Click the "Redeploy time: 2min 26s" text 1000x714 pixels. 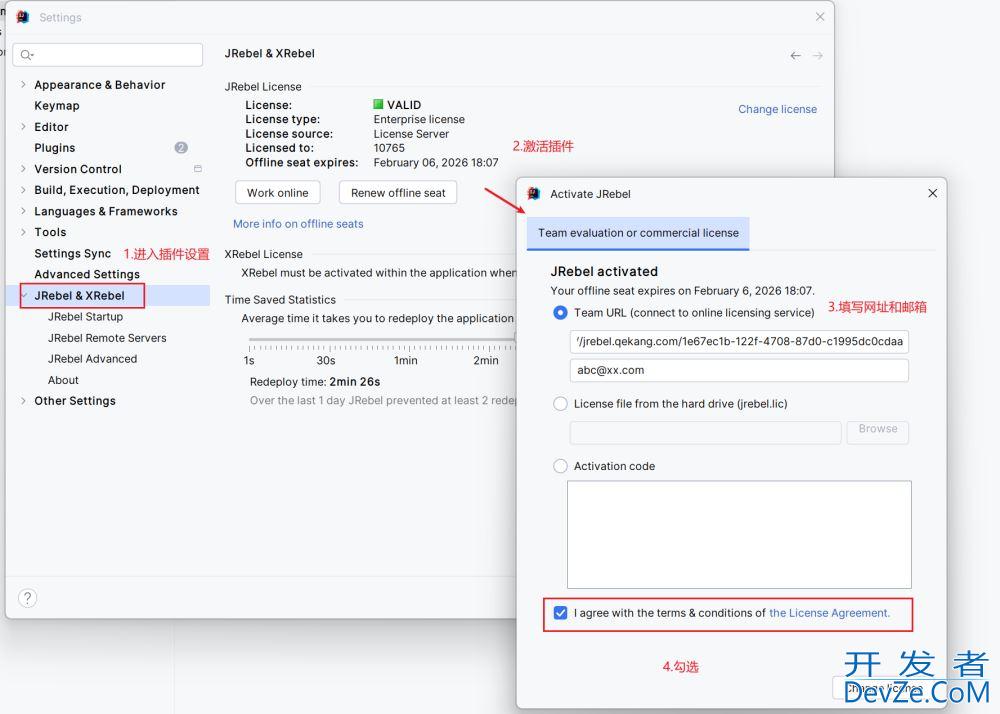[x=315, y=382]
